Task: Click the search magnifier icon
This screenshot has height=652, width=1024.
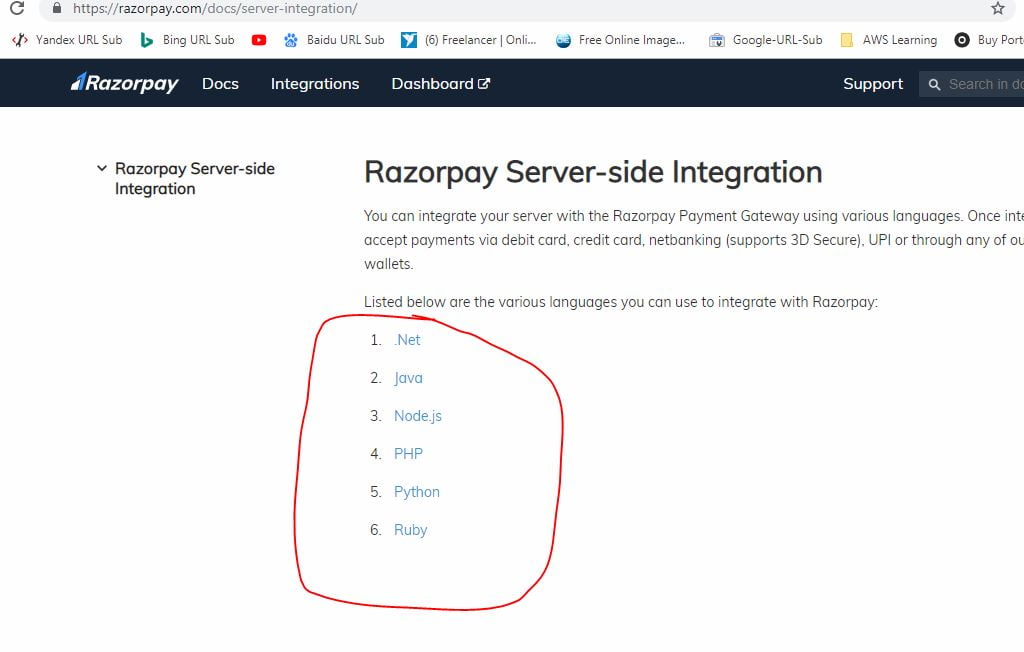Action: 935,84
